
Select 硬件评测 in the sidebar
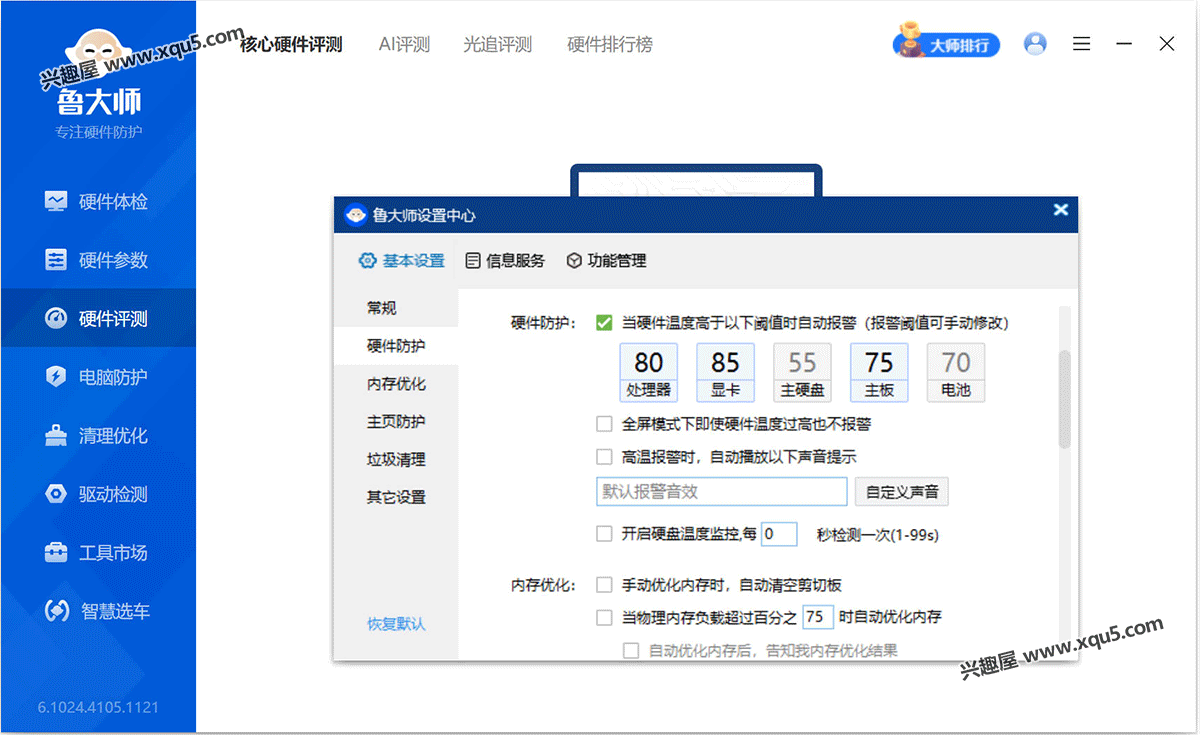click(x=98, y=319)
